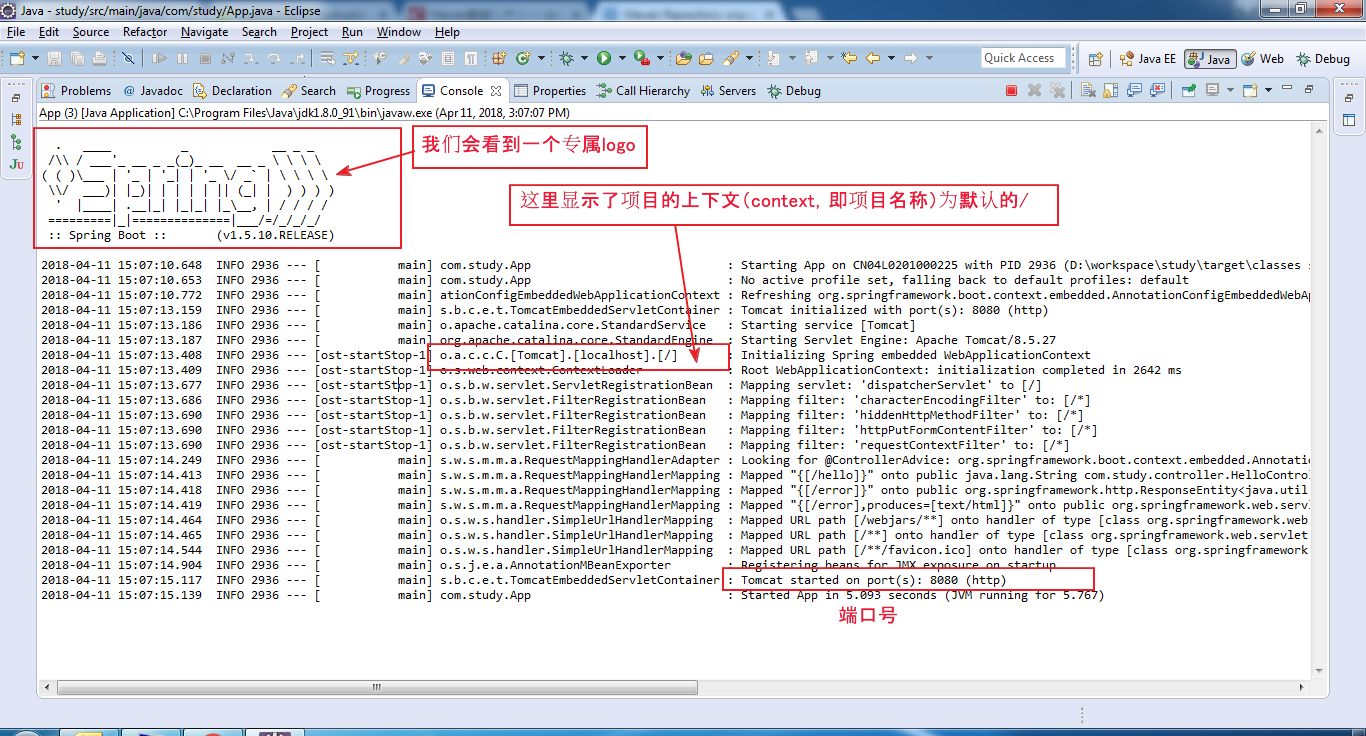Image resolution: width=1366 pixels, height=736 pixels.
Task: Click the Suspend debug icon
Action: point(182,58)
